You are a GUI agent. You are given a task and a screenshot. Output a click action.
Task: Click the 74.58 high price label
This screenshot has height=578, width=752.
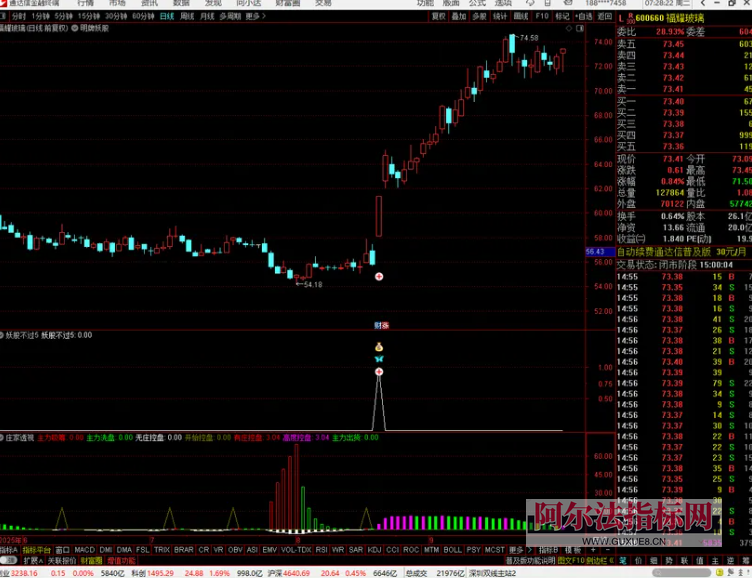tap(527, 38)
